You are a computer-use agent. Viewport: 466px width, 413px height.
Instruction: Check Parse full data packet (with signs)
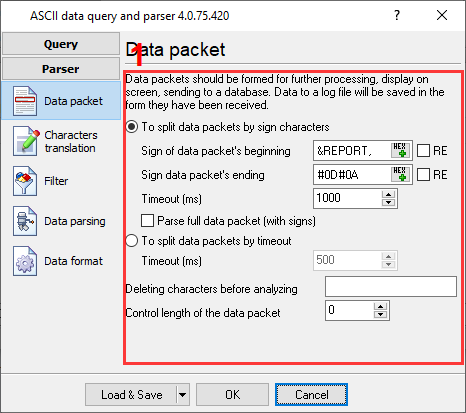[x=147, y=221]
